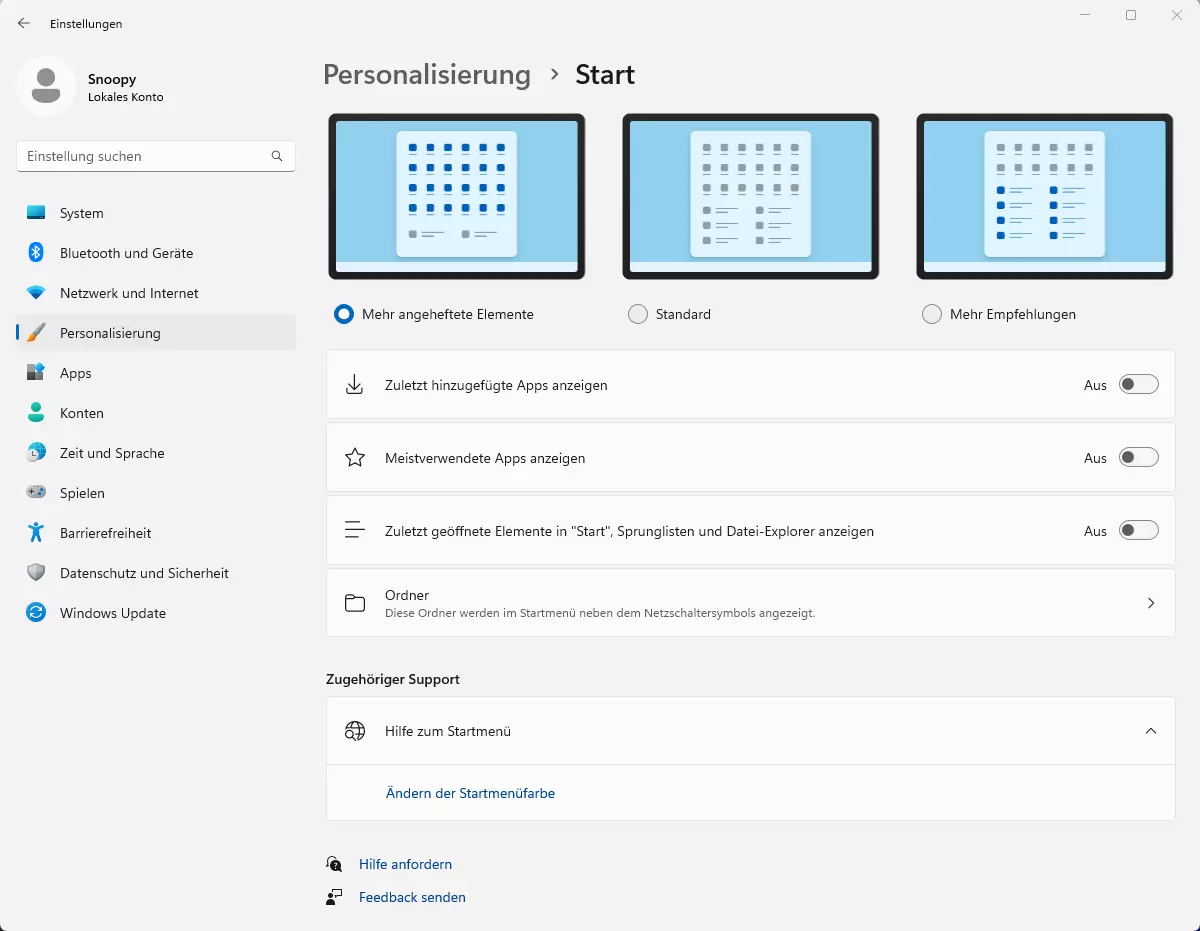Click the back arrow icon in the title bar
Image resolution: width=1200 pixels, height=931 pixels.
point(24,23)
